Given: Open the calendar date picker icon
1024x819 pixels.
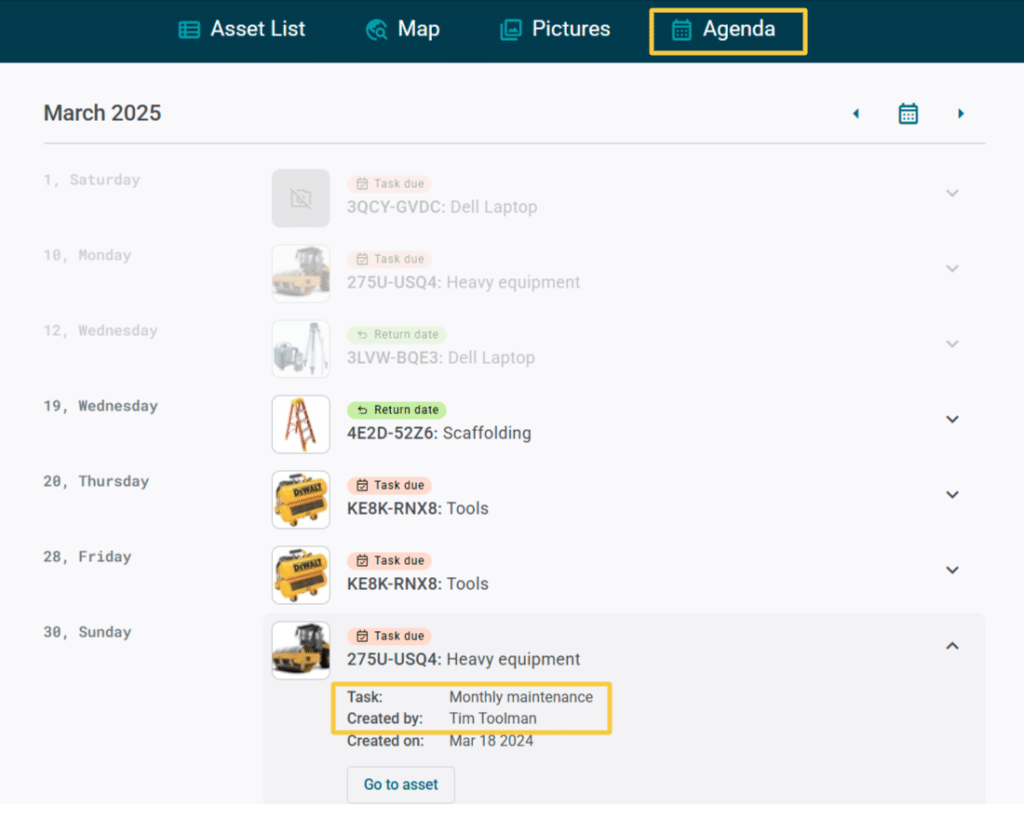Looking at the screenshot, I should pyautogui.click(x=908, y=113).
